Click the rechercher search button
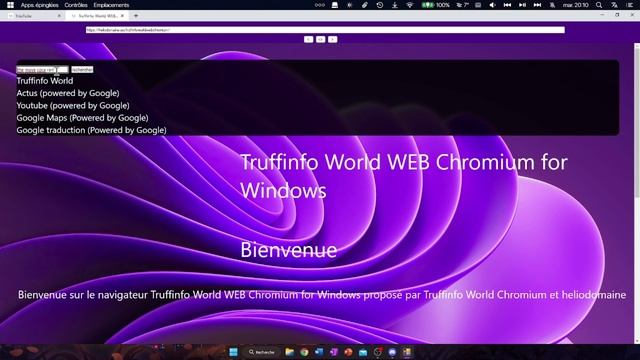Screen dimensions: 640x360 [x=82, y=69]
